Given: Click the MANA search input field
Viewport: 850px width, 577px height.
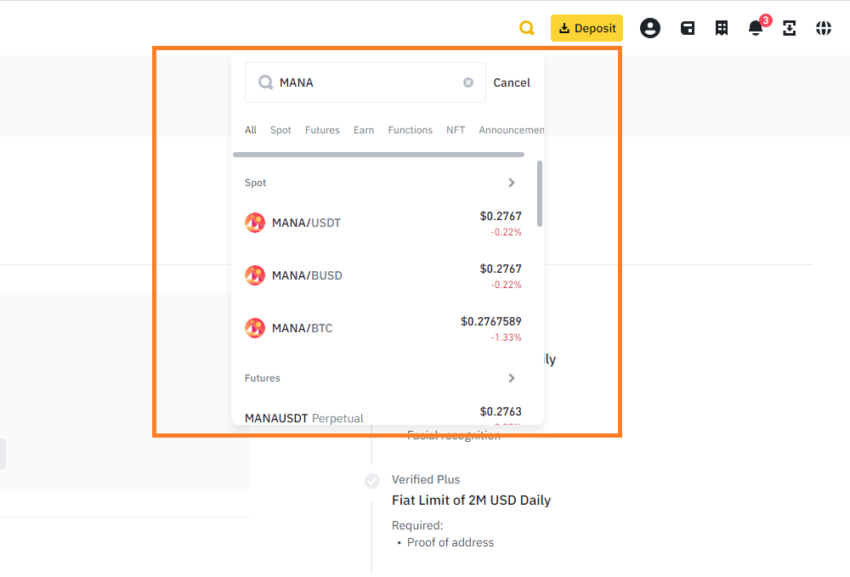Looking at the screenshot, I should tap(365, 82).
